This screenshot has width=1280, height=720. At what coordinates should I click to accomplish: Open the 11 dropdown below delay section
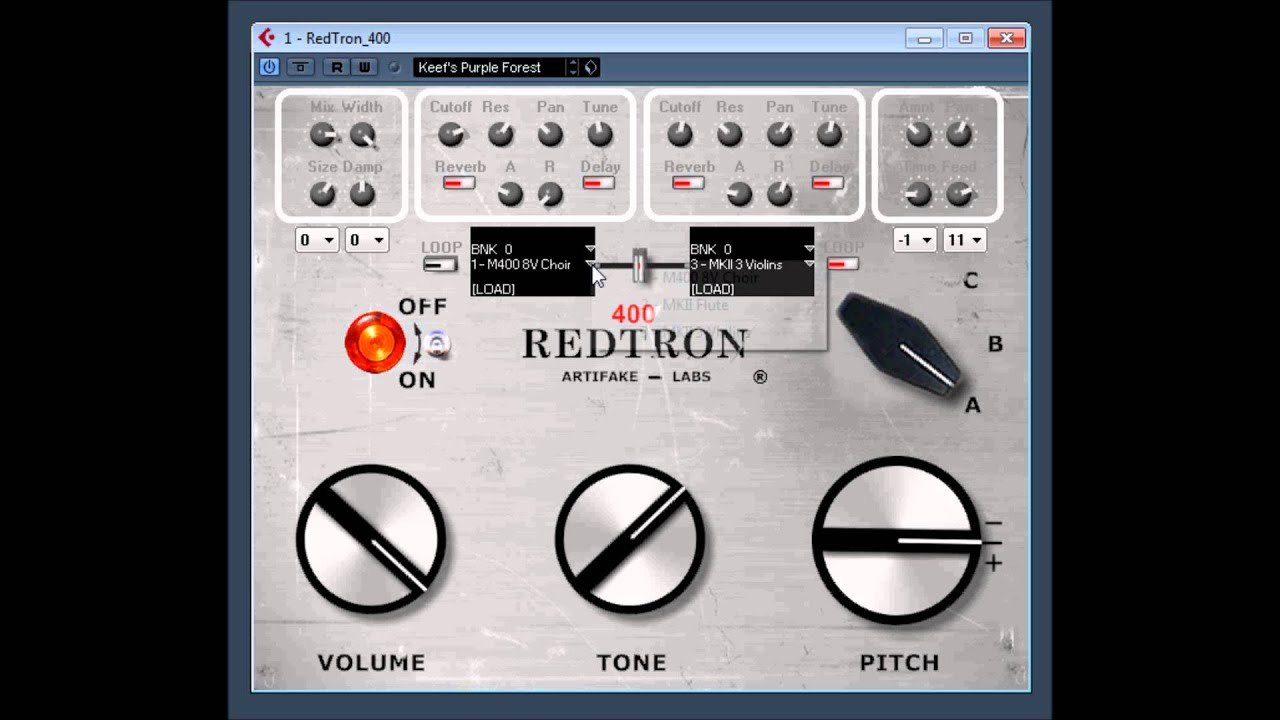(x=965, y=240)
